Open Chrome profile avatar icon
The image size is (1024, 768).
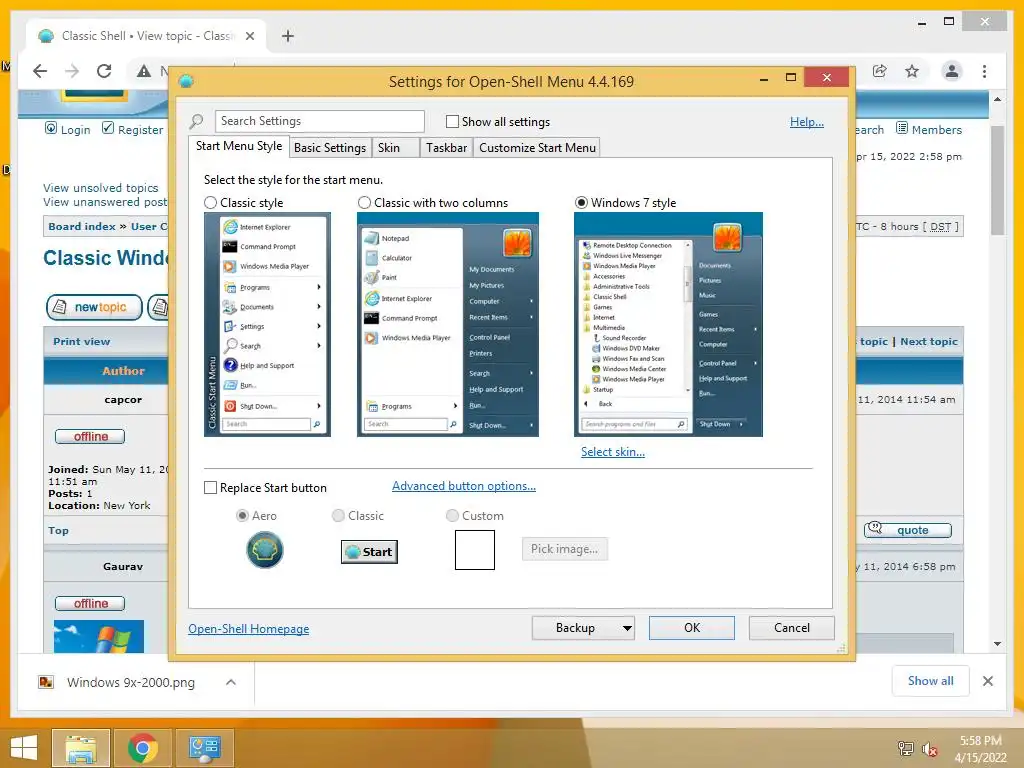pyautogui.click(x=952, y=71)
